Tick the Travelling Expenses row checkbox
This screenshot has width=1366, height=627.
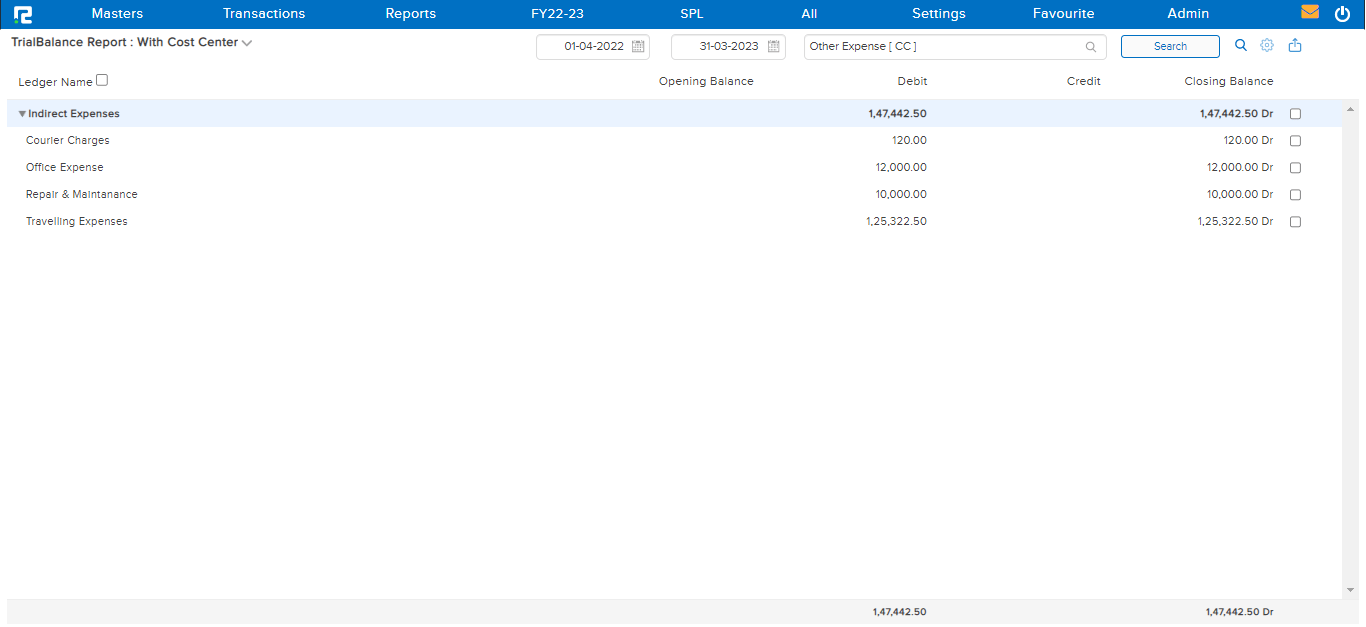[1295, 222]
